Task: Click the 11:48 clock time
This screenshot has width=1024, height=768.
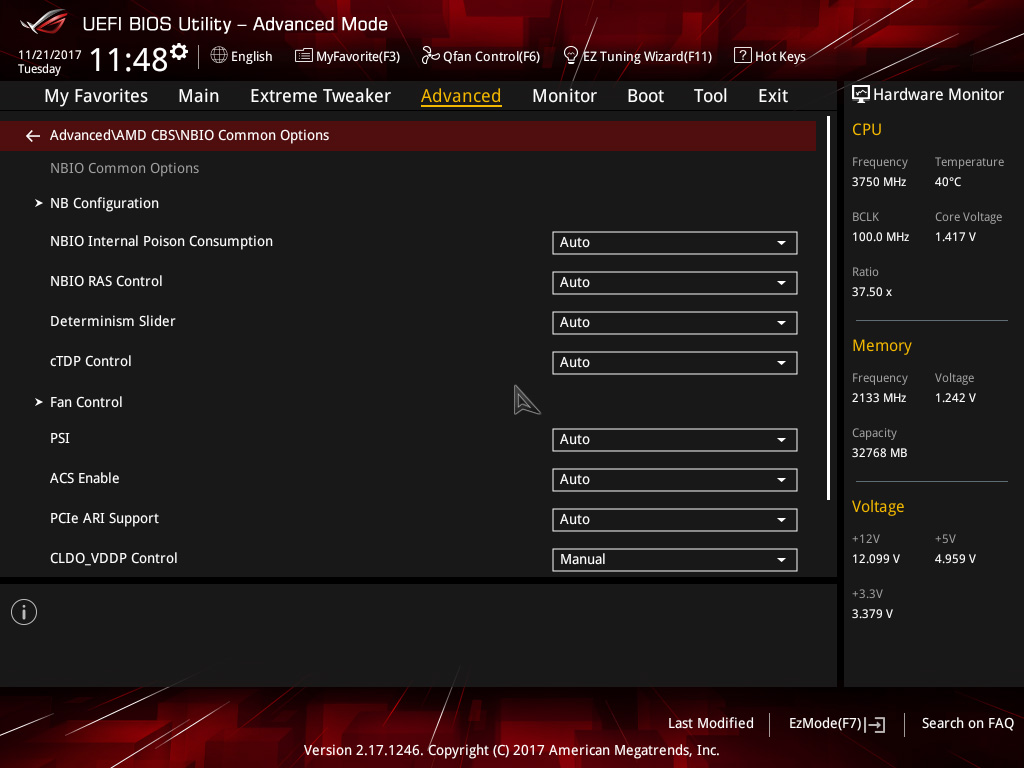Action: tap(129, 60)
